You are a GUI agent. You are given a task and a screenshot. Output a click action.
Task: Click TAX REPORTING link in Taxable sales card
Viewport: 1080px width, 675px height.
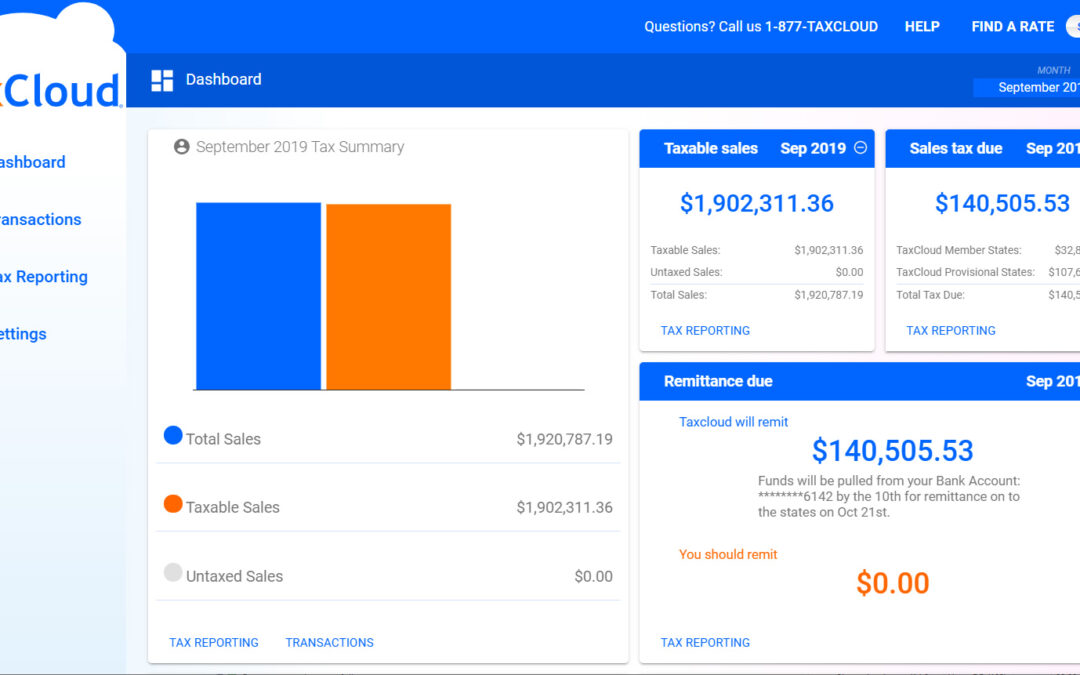click(705, 331)
